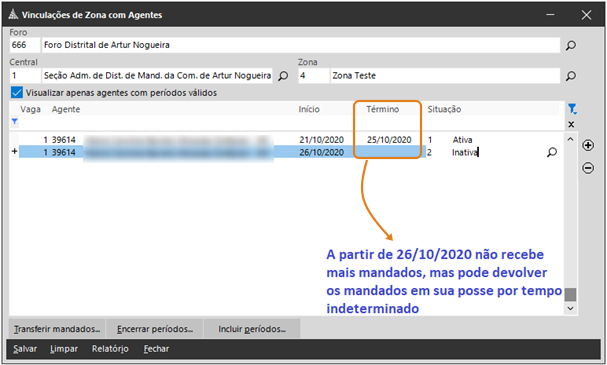Image resolution: width=607 pixels, height=365 pixels.
Task: Click Vaga column header
Action: (31, 109)
